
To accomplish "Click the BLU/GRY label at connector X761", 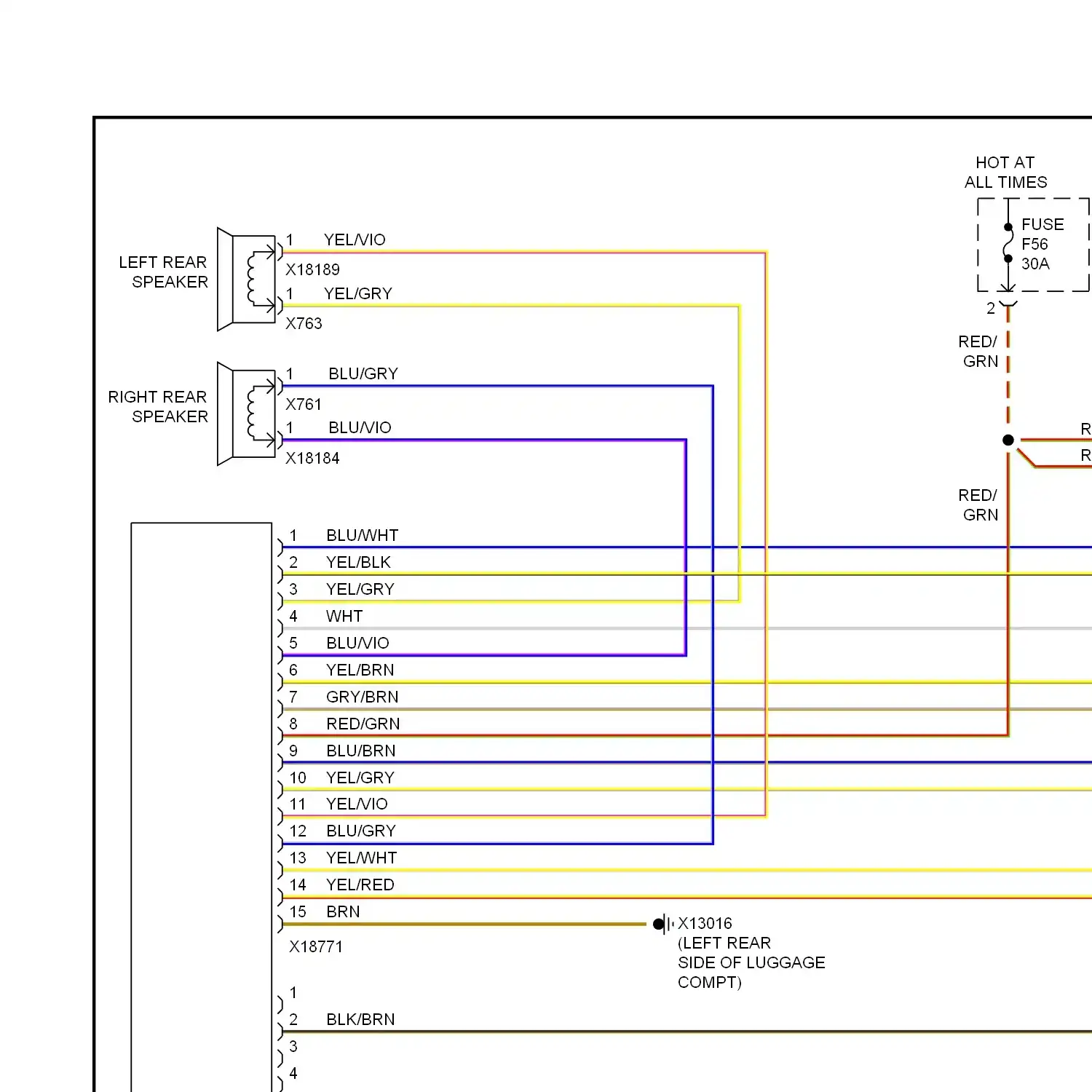I will (363, 373).
